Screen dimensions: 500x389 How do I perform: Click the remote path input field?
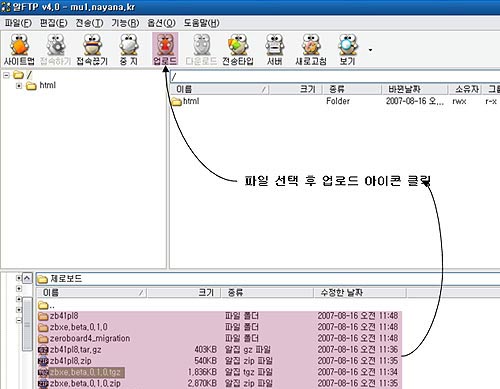(x=335, y=77)
